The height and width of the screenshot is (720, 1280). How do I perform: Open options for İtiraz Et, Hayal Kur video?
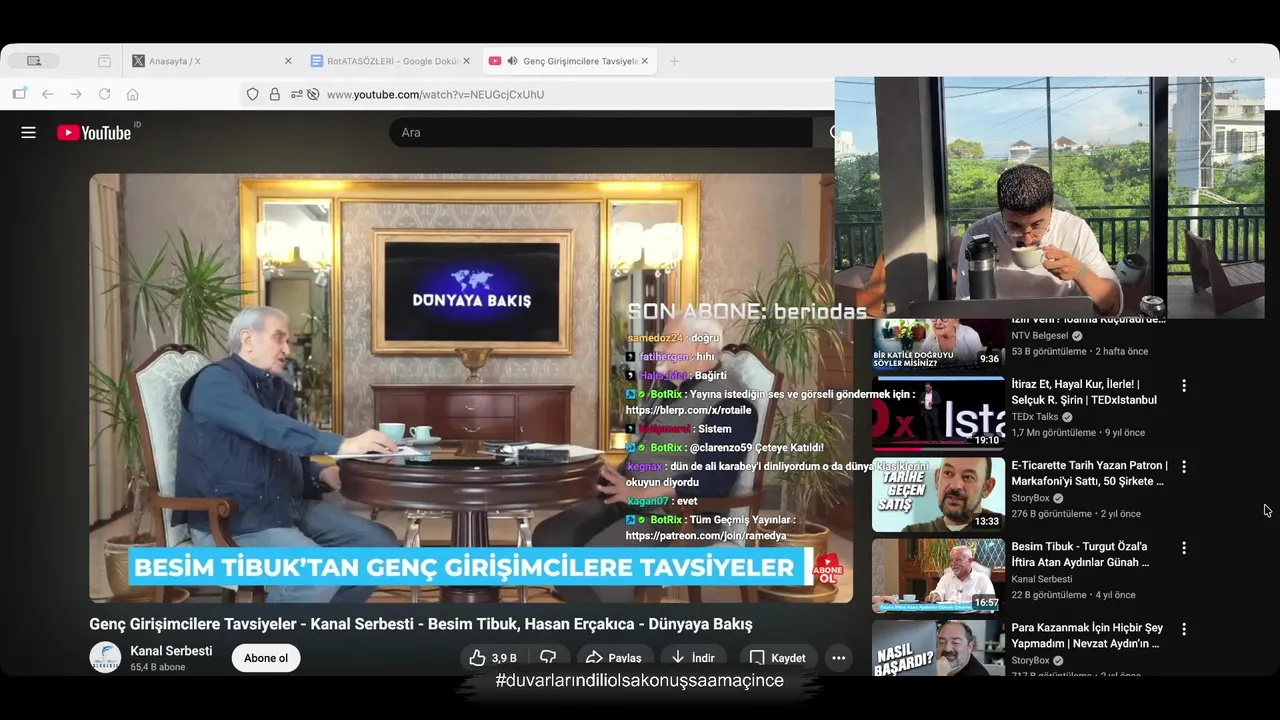point(1184,385)
